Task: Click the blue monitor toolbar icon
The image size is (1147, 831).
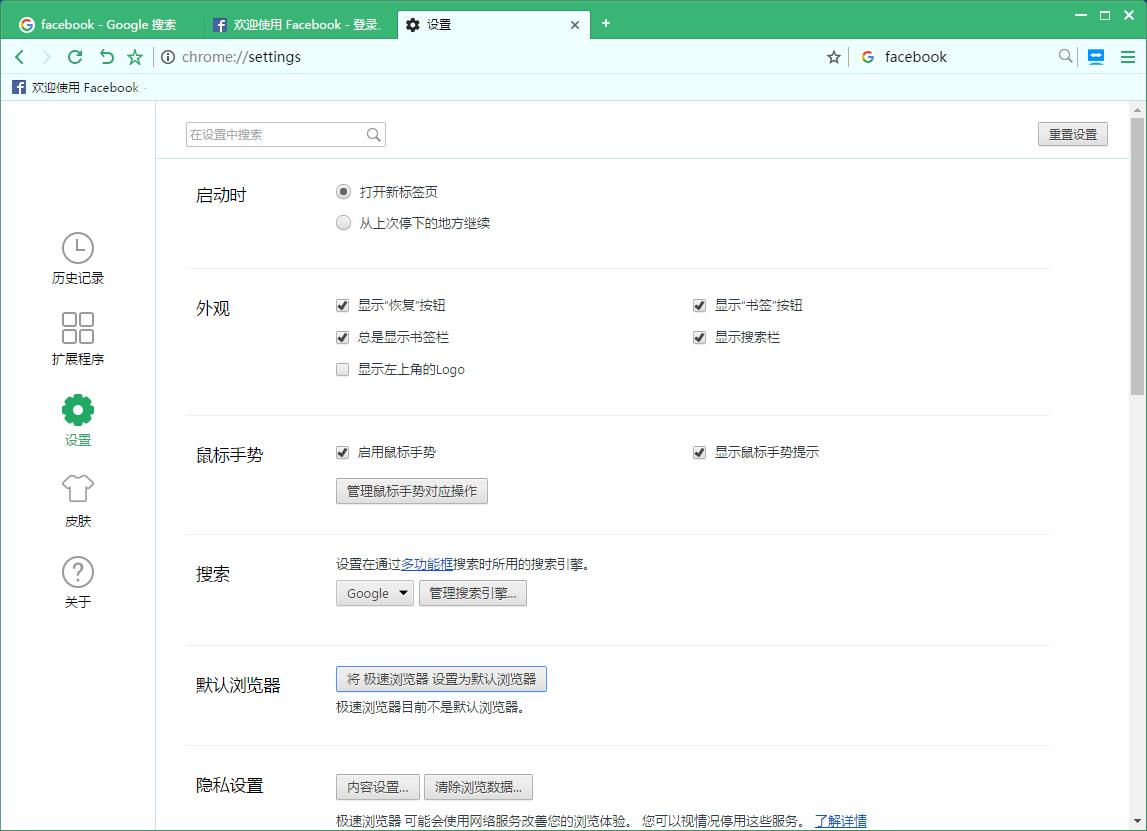Action: pos(1096,57)
